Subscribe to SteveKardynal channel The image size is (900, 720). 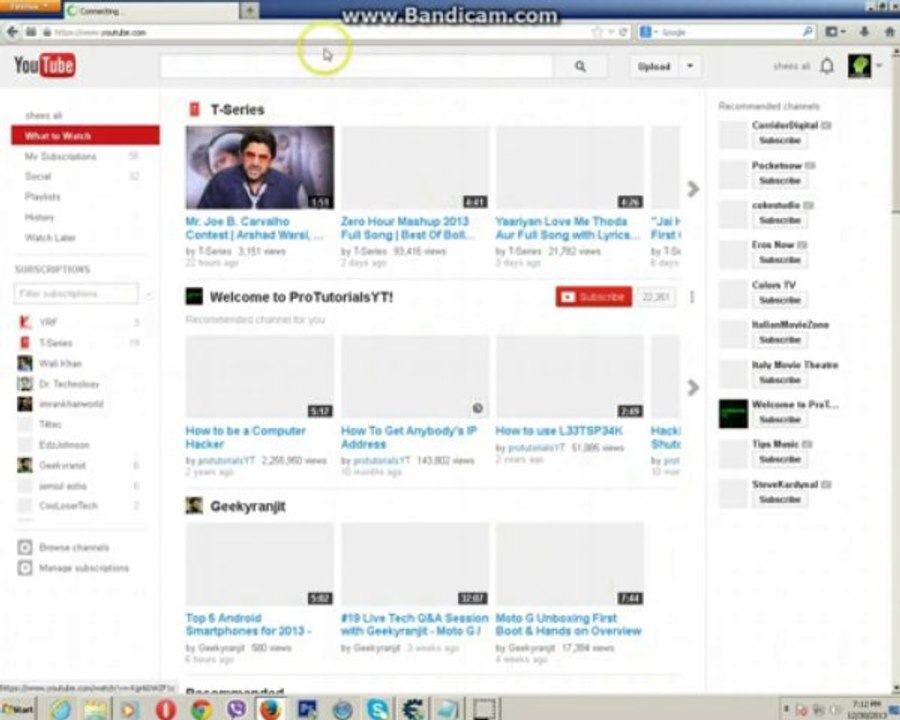(x=779, y=499)
